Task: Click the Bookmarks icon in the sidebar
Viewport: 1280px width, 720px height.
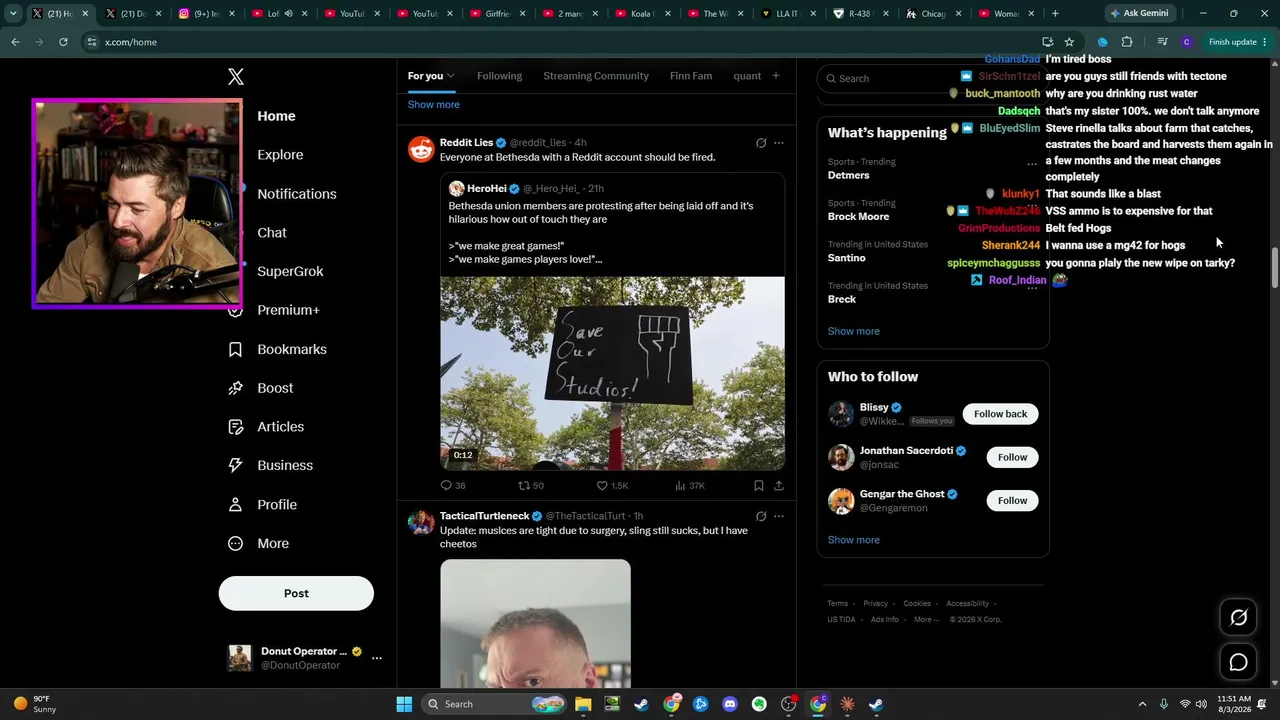Action: [x=235, y=349]
